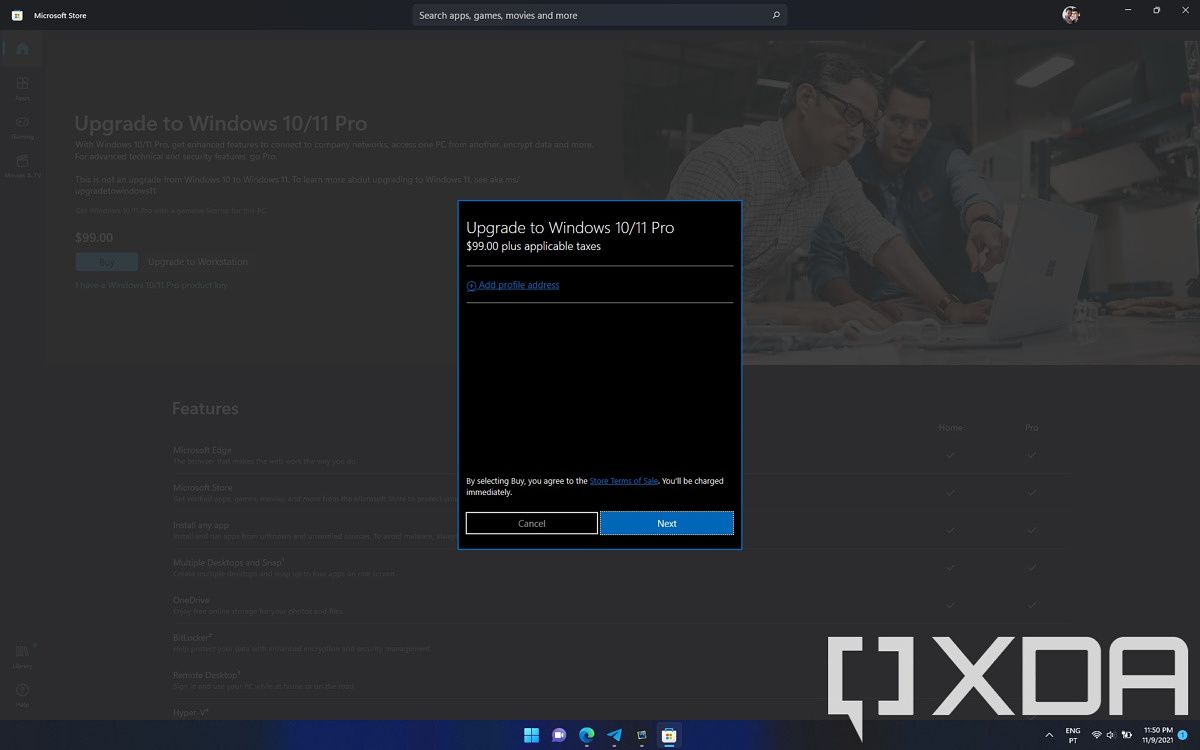Click the Next button in the dialog

(666, 523)
